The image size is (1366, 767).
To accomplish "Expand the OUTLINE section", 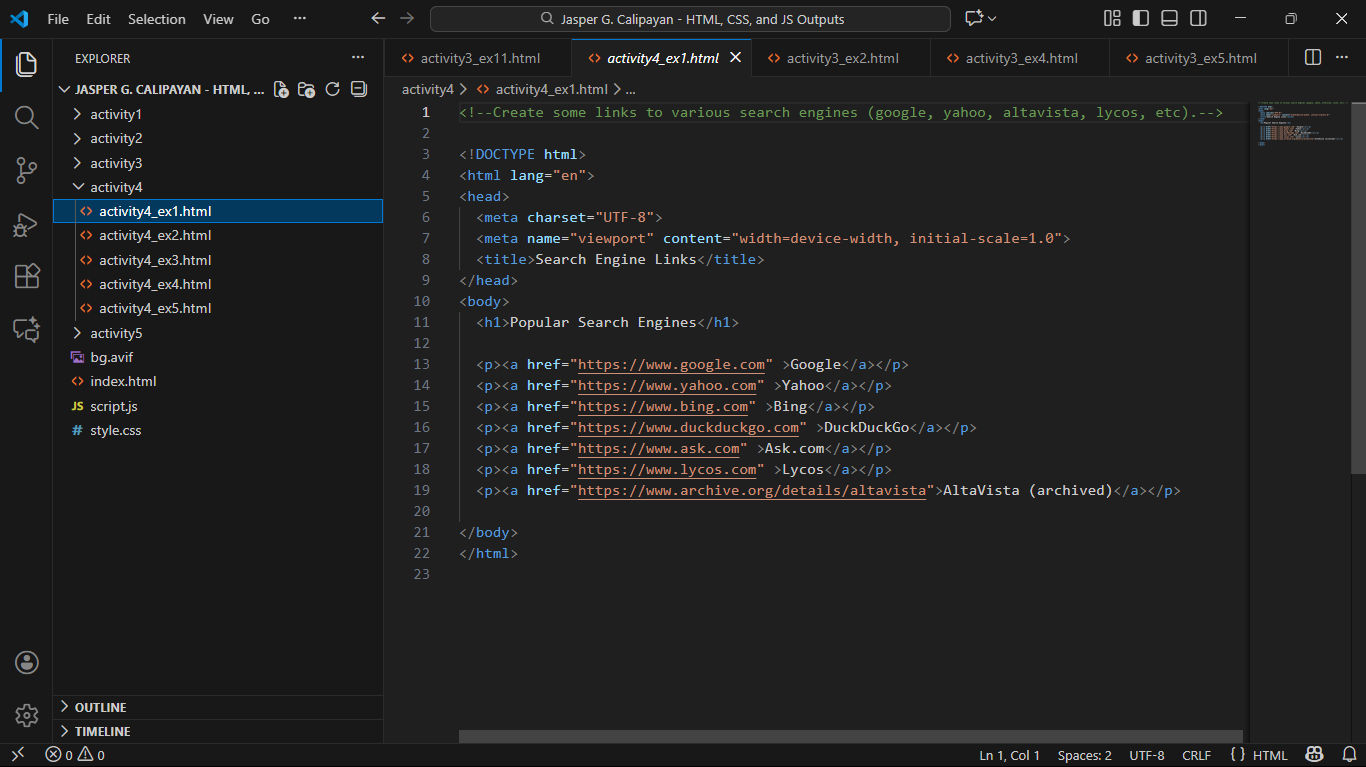I will coord(100,707).
